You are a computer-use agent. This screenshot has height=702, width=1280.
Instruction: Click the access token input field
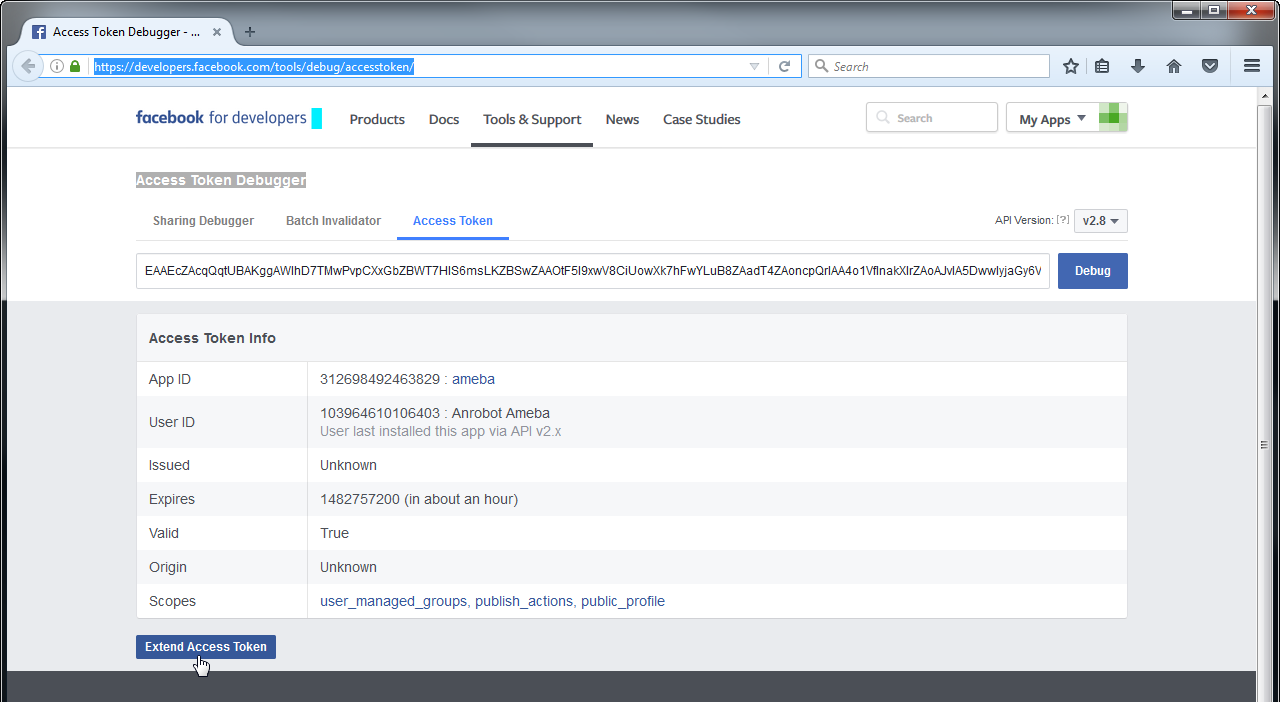(x=593, y=271)
